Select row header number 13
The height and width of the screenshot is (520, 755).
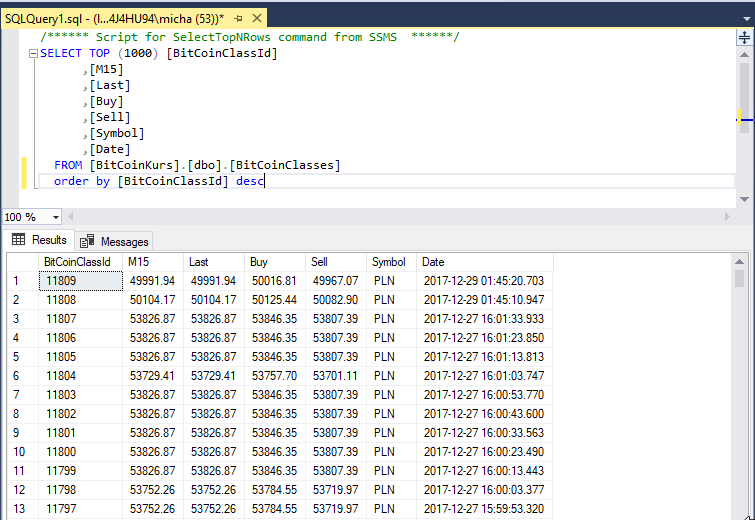pos(23,508)
